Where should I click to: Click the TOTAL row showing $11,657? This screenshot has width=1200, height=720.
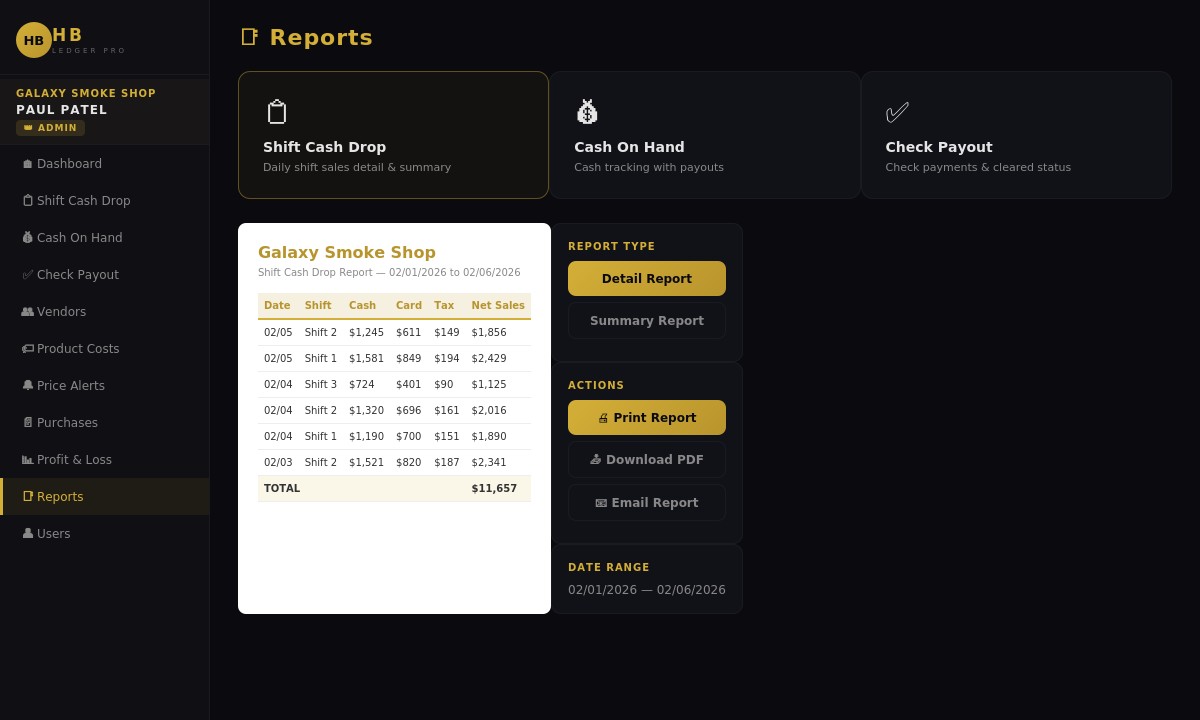click(394, 488)
